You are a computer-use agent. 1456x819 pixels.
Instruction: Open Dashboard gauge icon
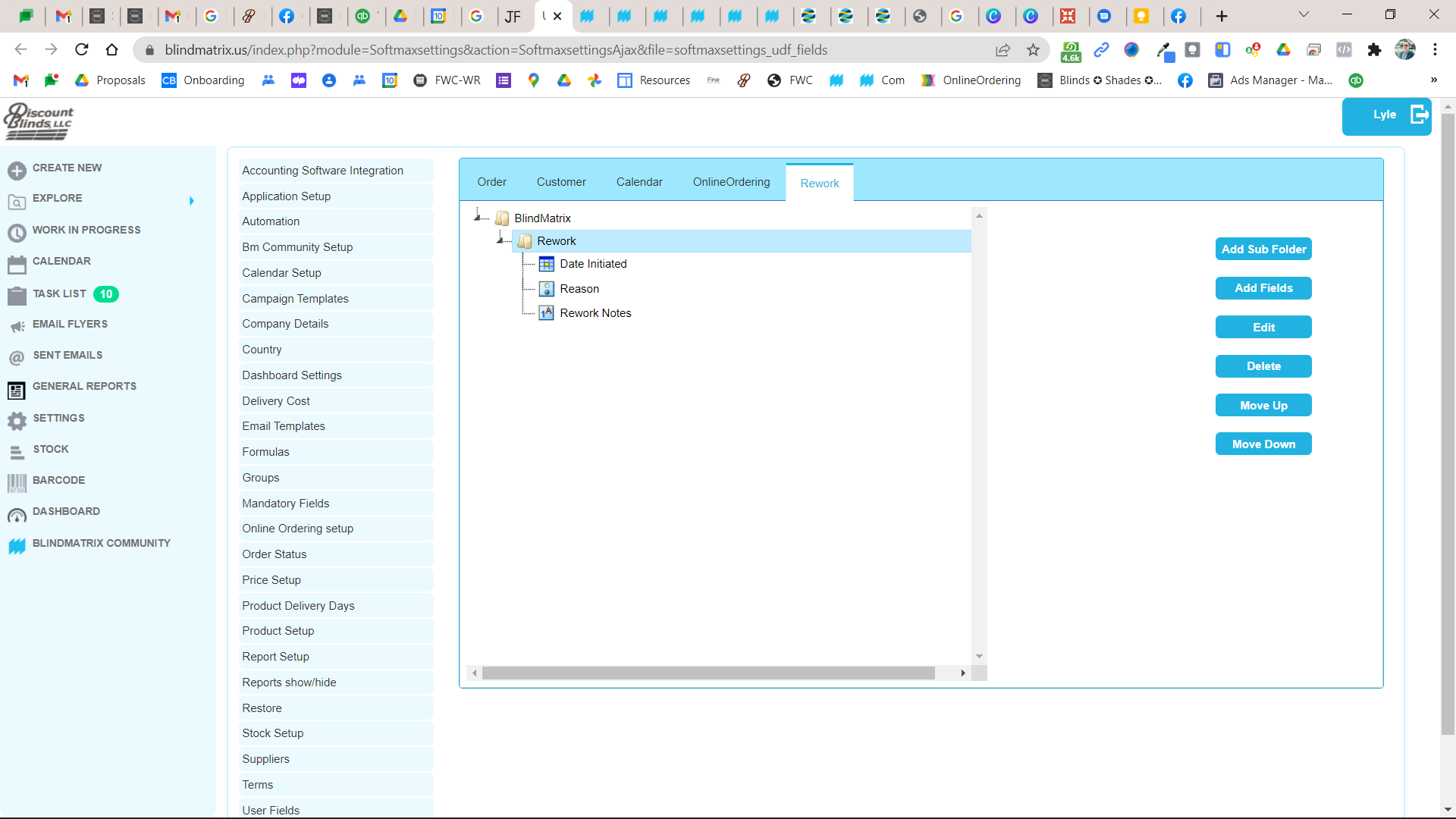tap(17, 515)
